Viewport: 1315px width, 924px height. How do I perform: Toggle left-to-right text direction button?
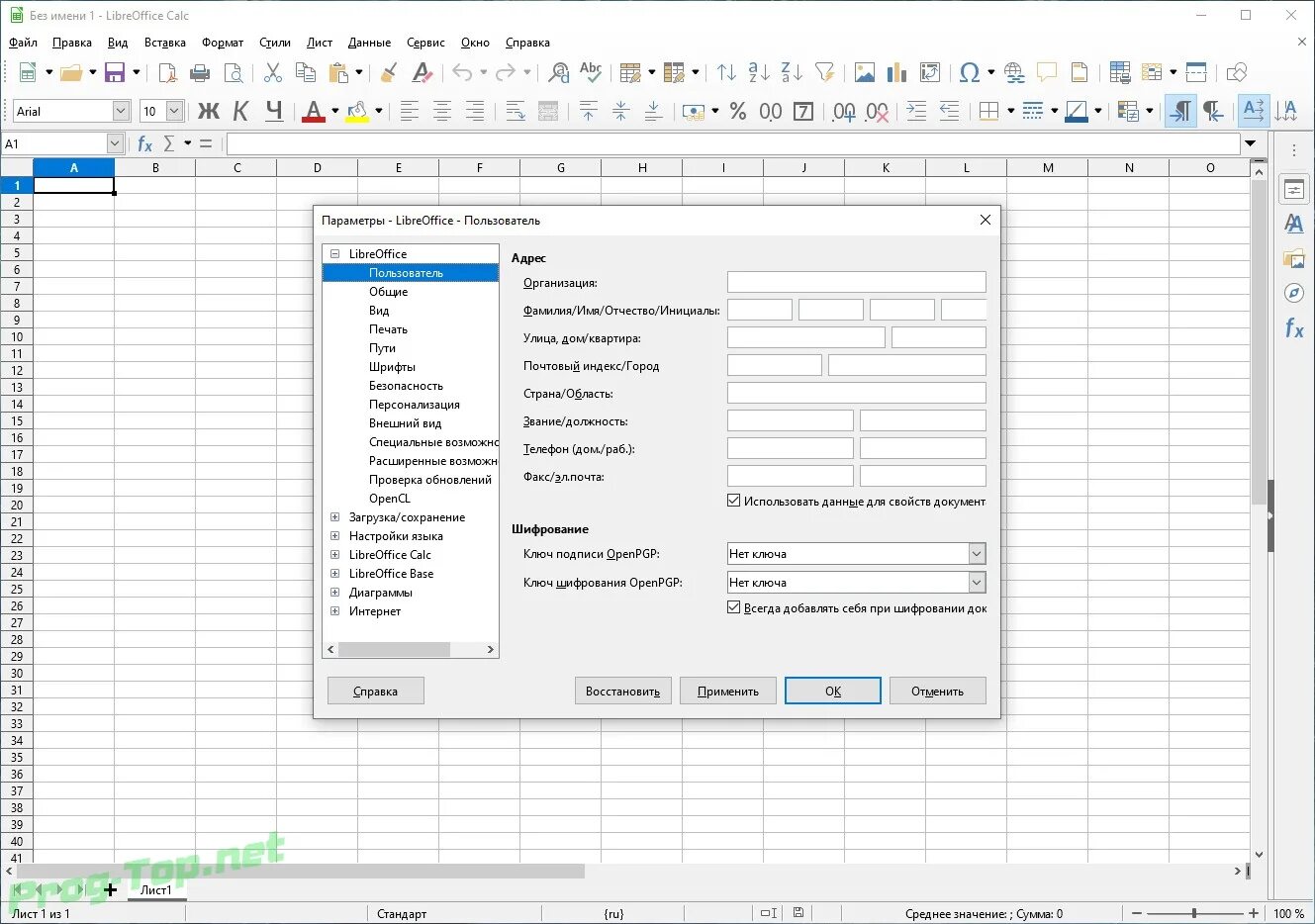point(1180,111)
